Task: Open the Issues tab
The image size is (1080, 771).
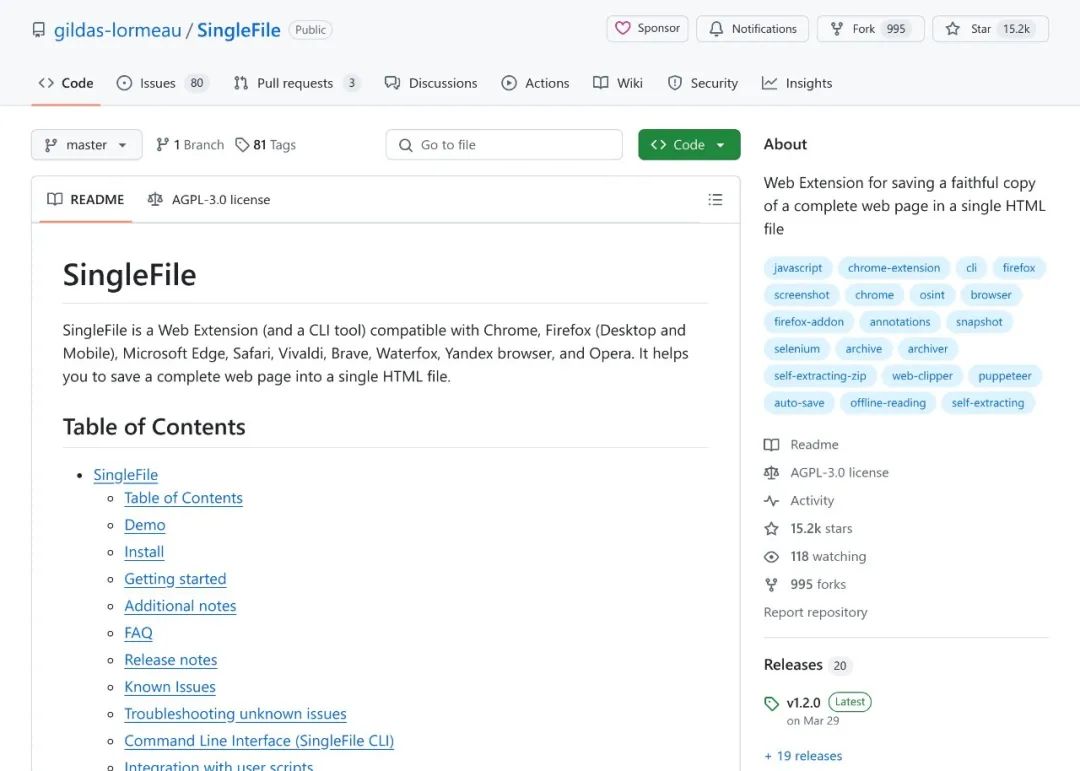Action: pyautogui.click(x=162, y=83)
